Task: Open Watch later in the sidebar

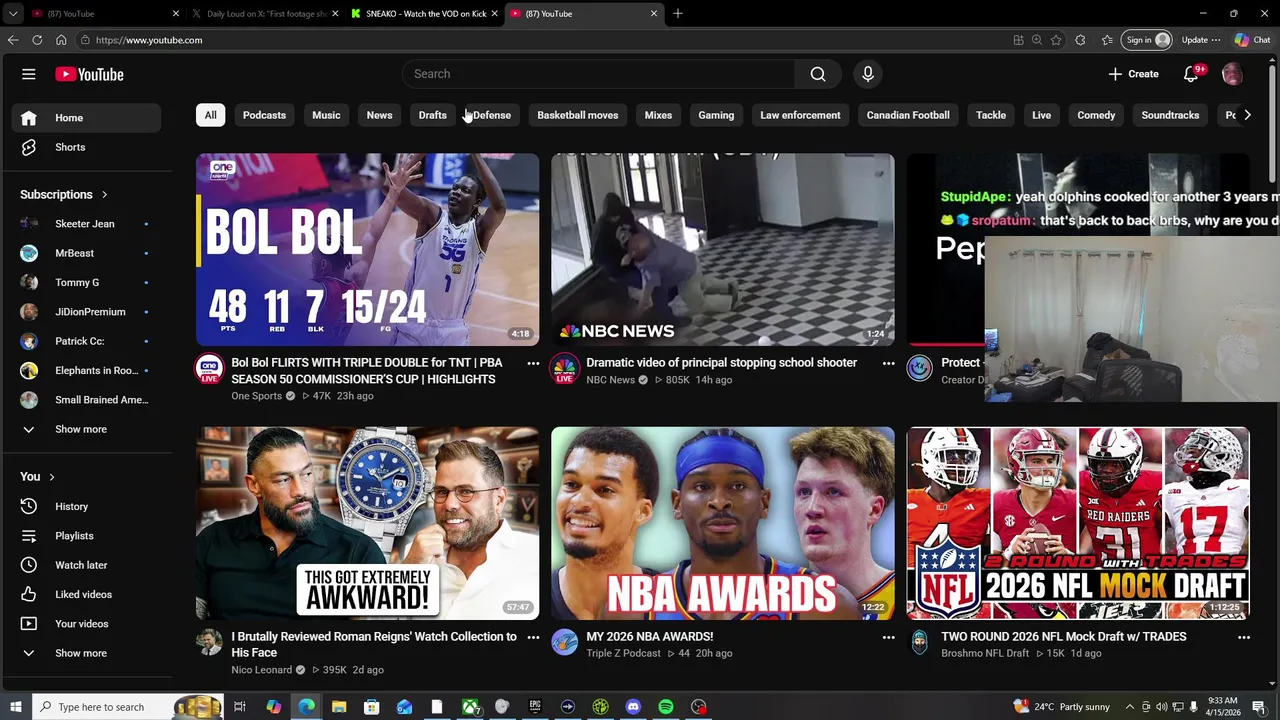Action: [86, 565]
